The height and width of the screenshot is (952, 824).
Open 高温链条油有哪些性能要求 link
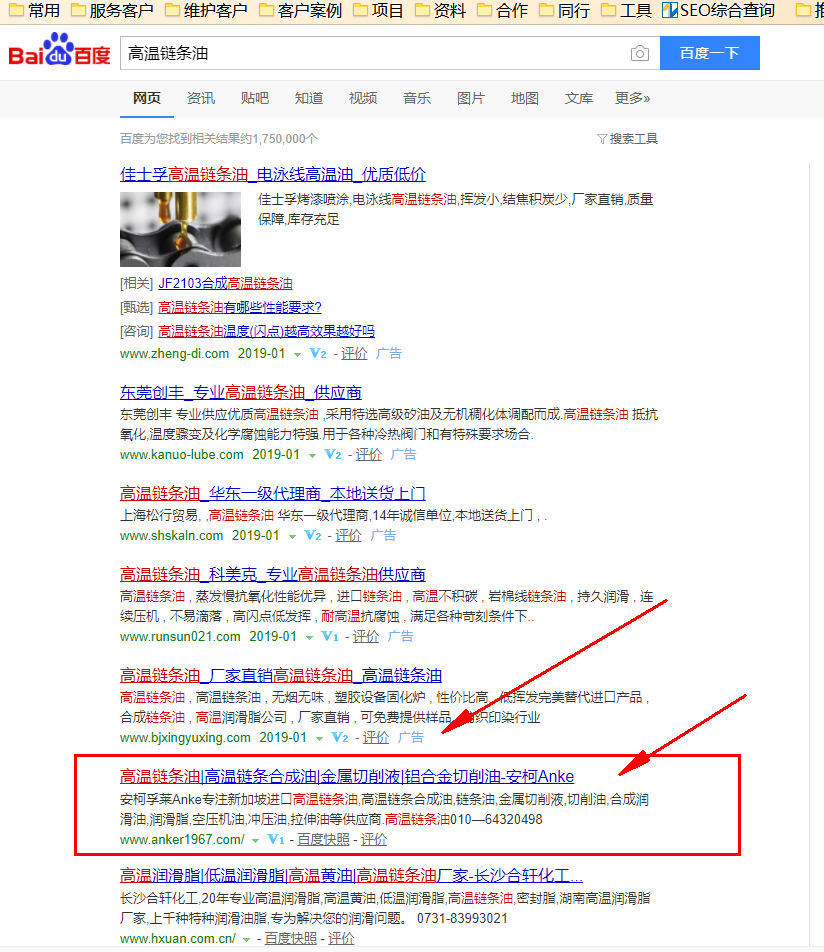(240, 308)
